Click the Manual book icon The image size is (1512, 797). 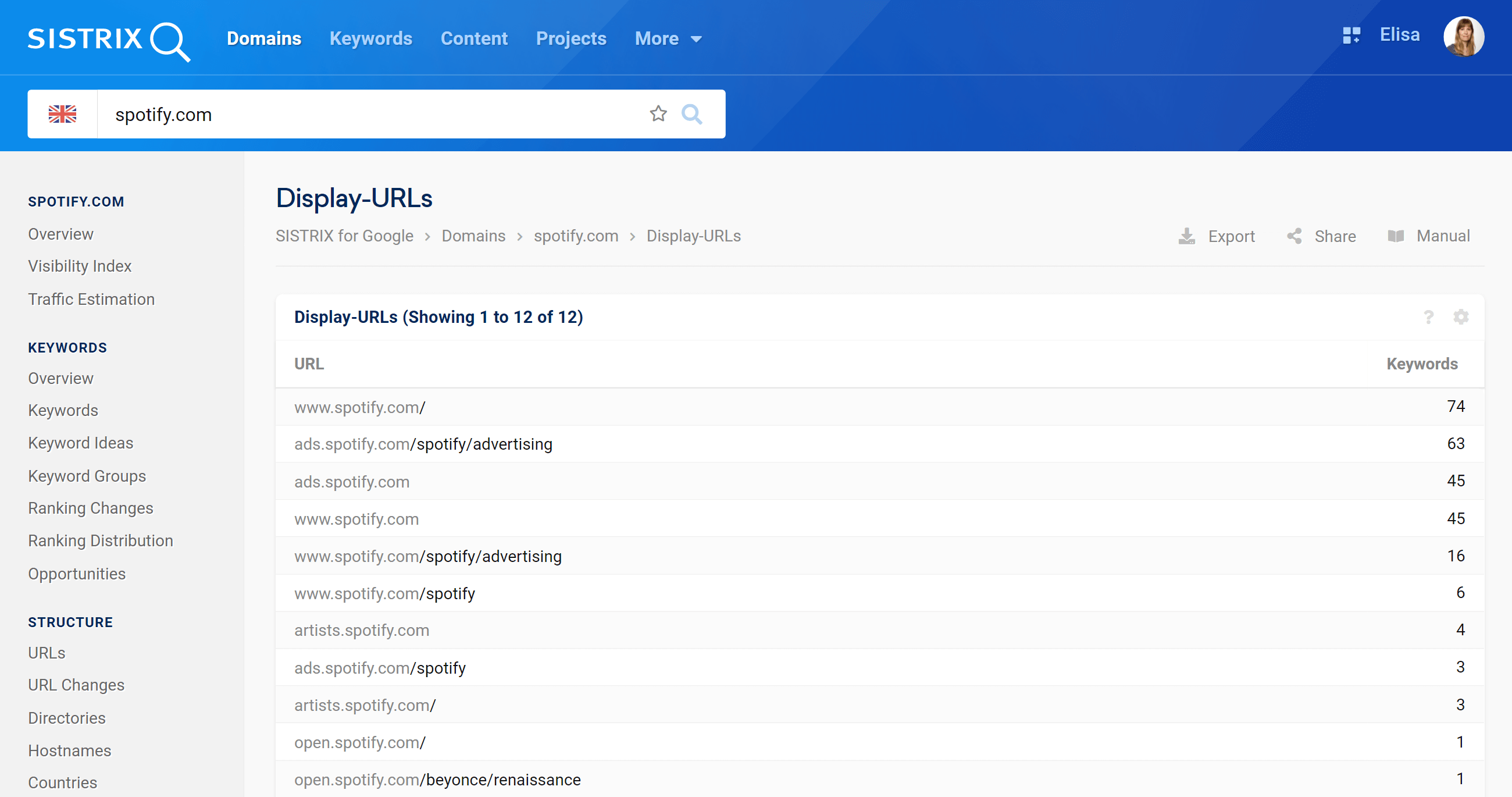tap(1396, 236)
